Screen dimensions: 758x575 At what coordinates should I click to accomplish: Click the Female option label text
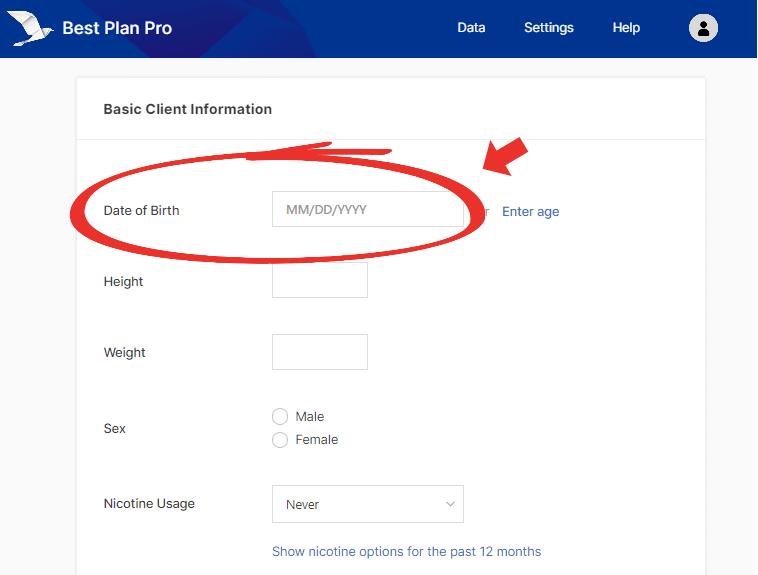(317, 440)
